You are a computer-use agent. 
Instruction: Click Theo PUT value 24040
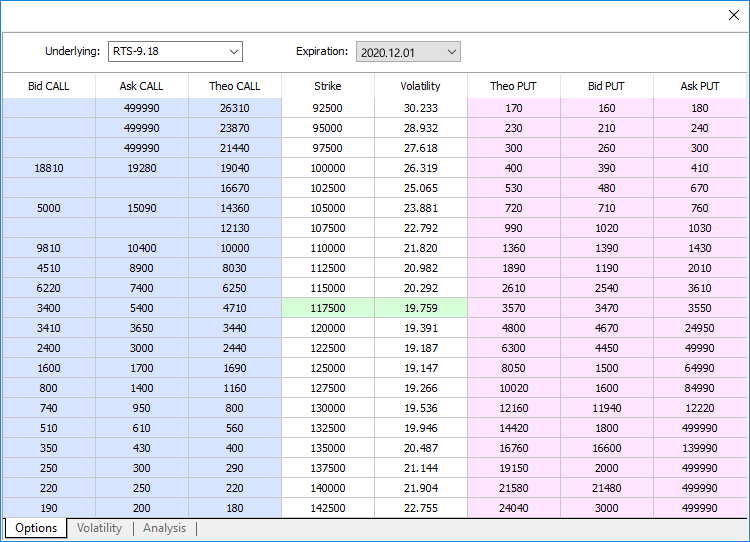[513, 508]
